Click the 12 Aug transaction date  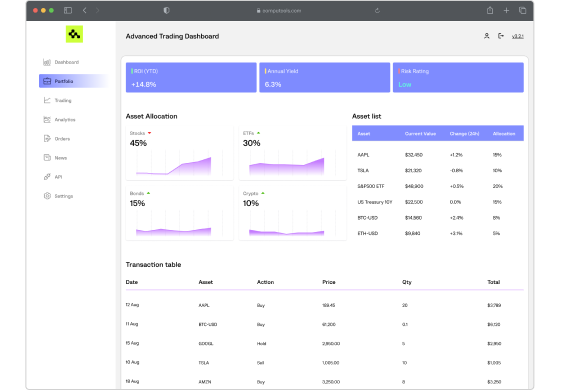pos(132,305)
